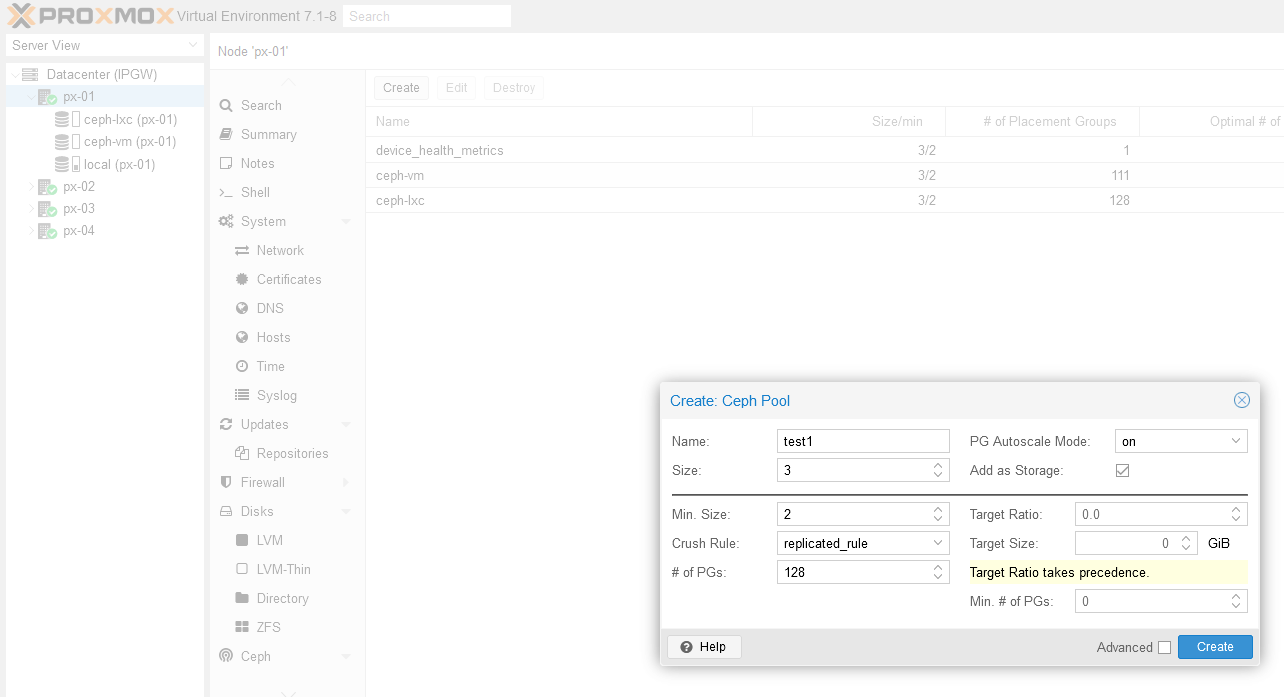Click the DNS globe icon

[x=242, y=308]
